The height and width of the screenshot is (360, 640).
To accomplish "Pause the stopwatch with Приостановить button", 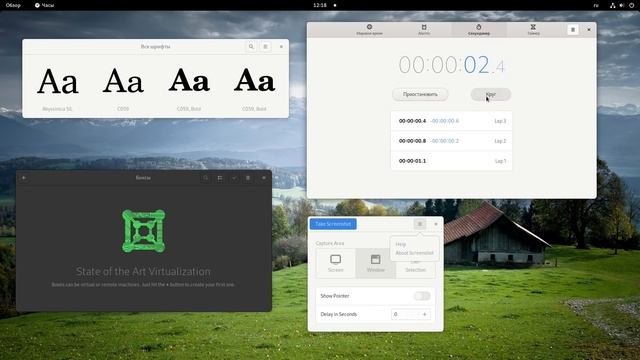I will (420, 94).
